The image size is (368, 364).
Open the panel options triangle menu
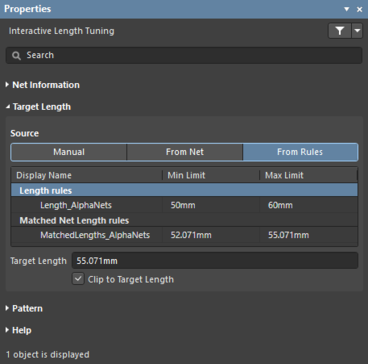click(347, 9)
